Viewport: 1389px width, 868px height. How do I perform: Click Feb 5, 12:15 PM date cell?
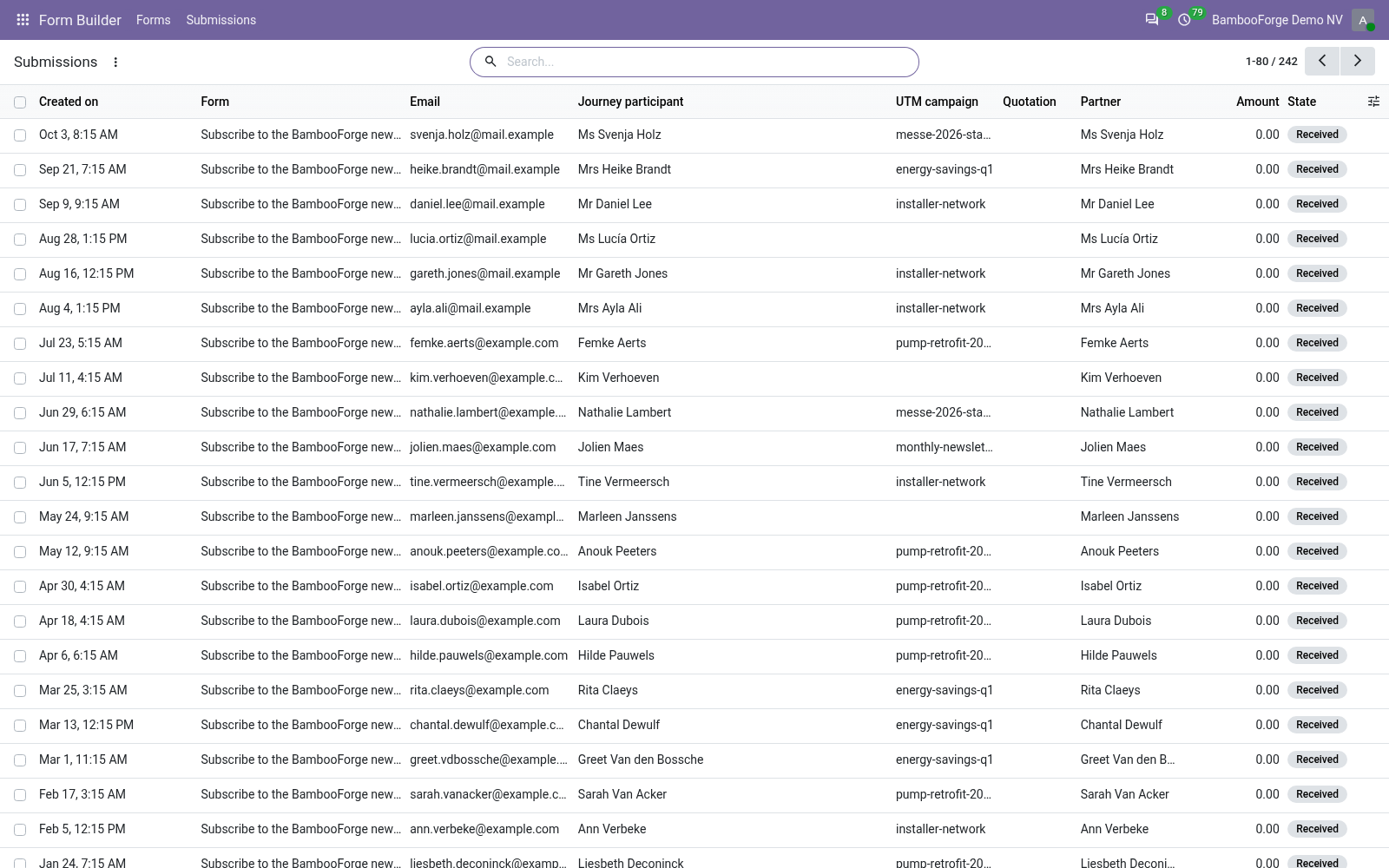click(82, 829)
